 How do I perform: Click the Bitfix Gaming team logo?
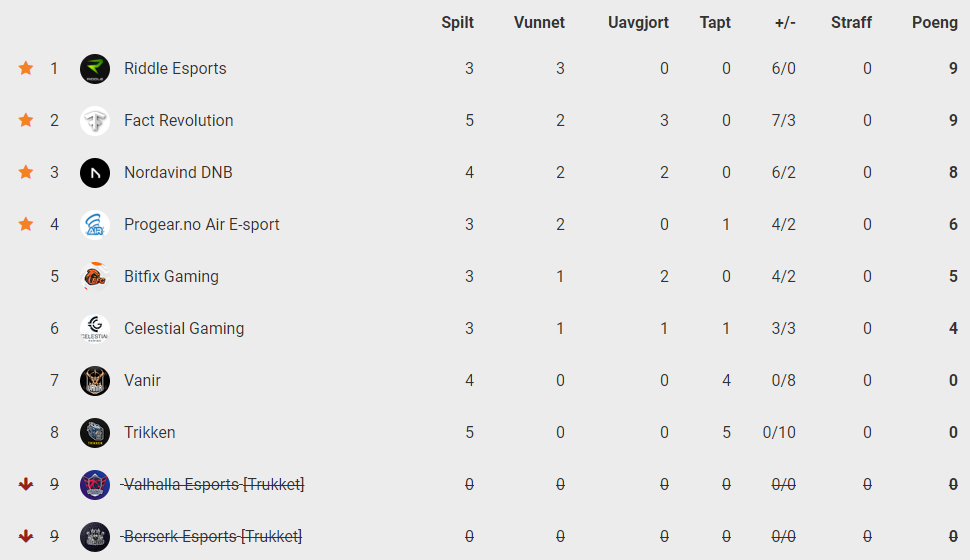(95, 277)
